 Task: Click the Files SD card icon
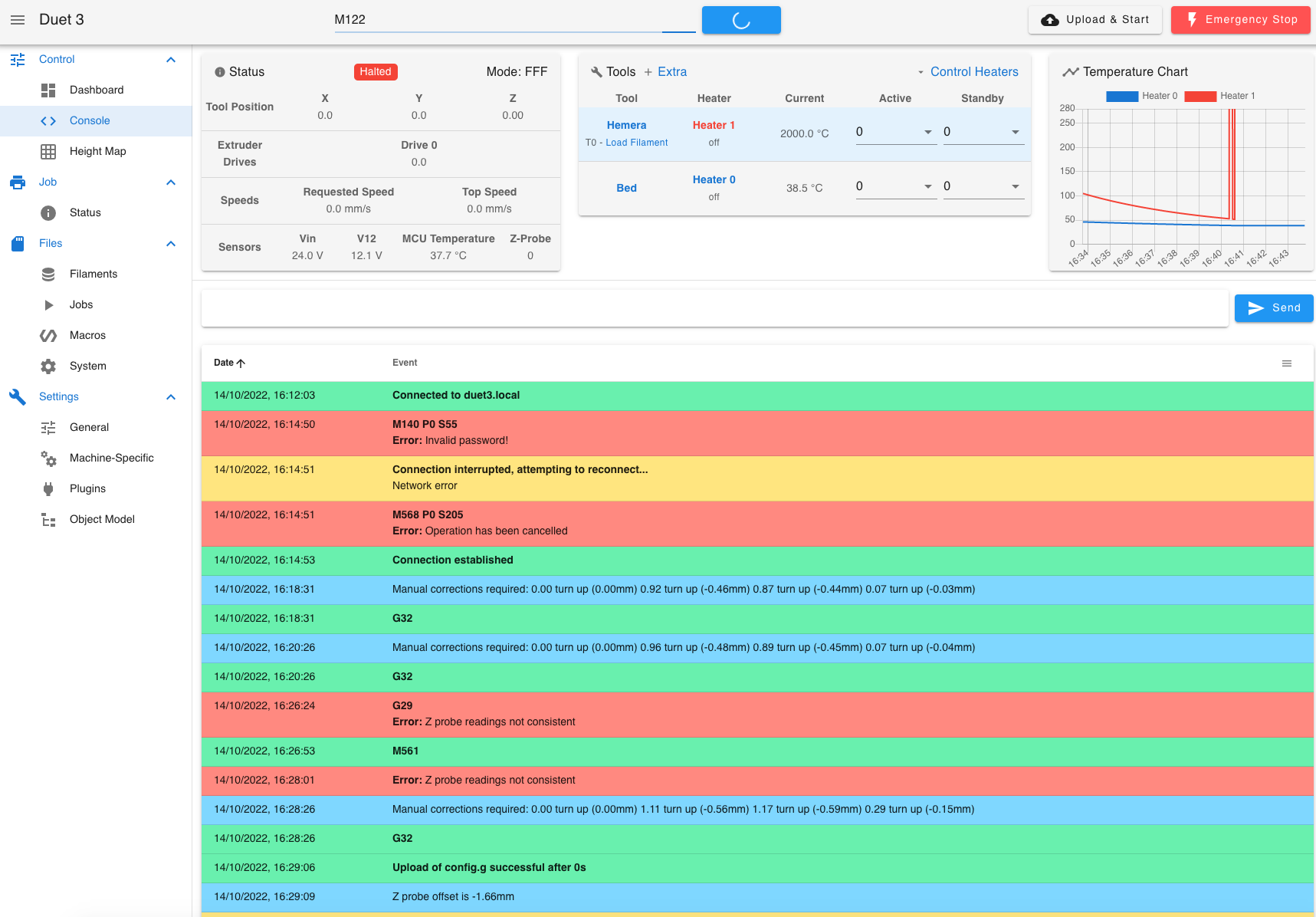point(18,243)
